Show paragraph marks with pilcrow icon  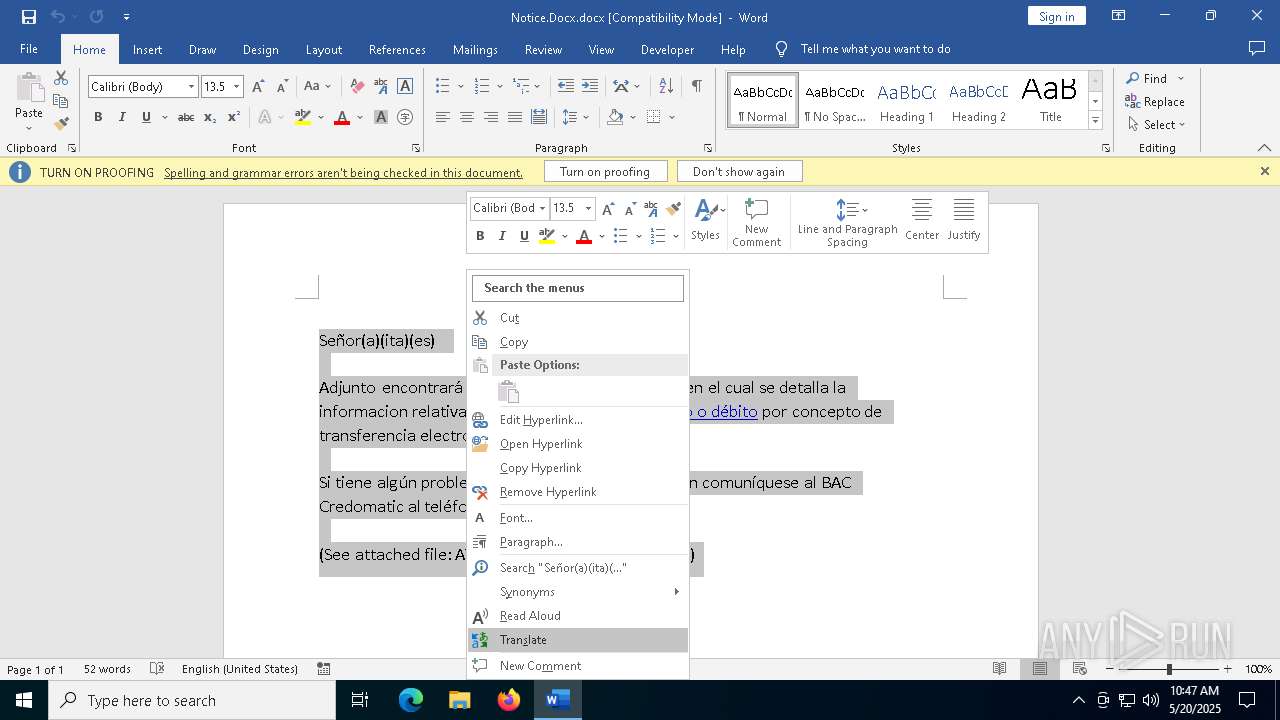(x=696, y=87)
